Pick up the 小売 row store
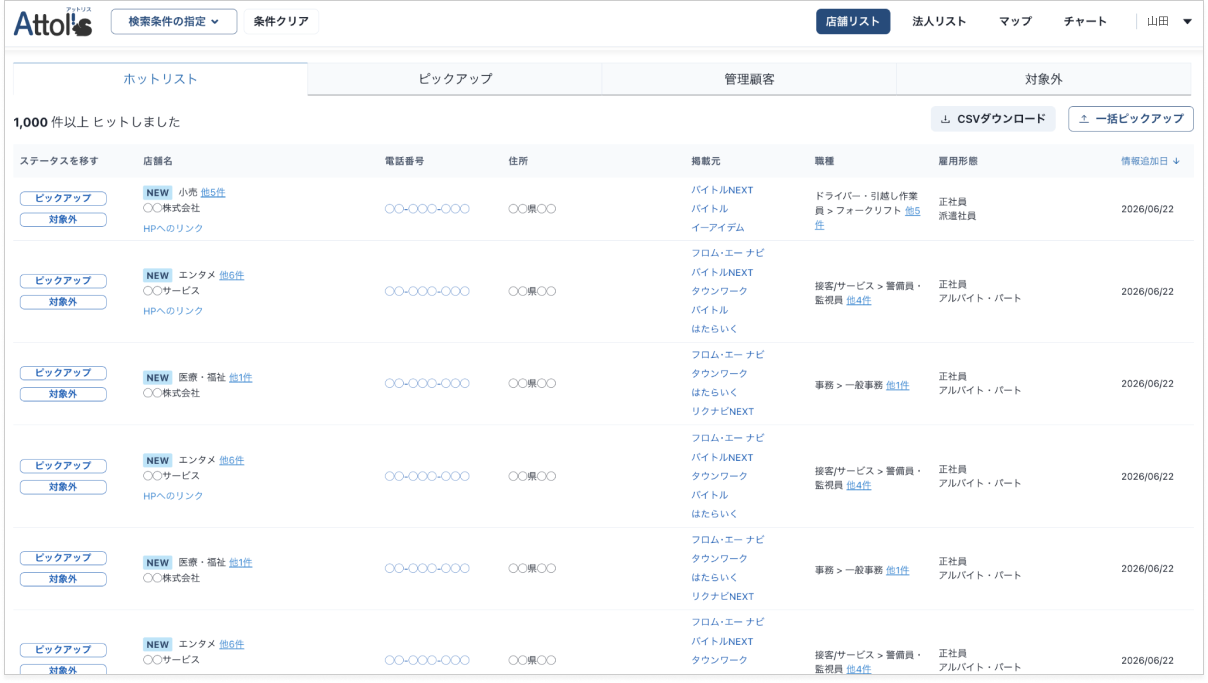The image size is (1208, 683). point(63,198)
